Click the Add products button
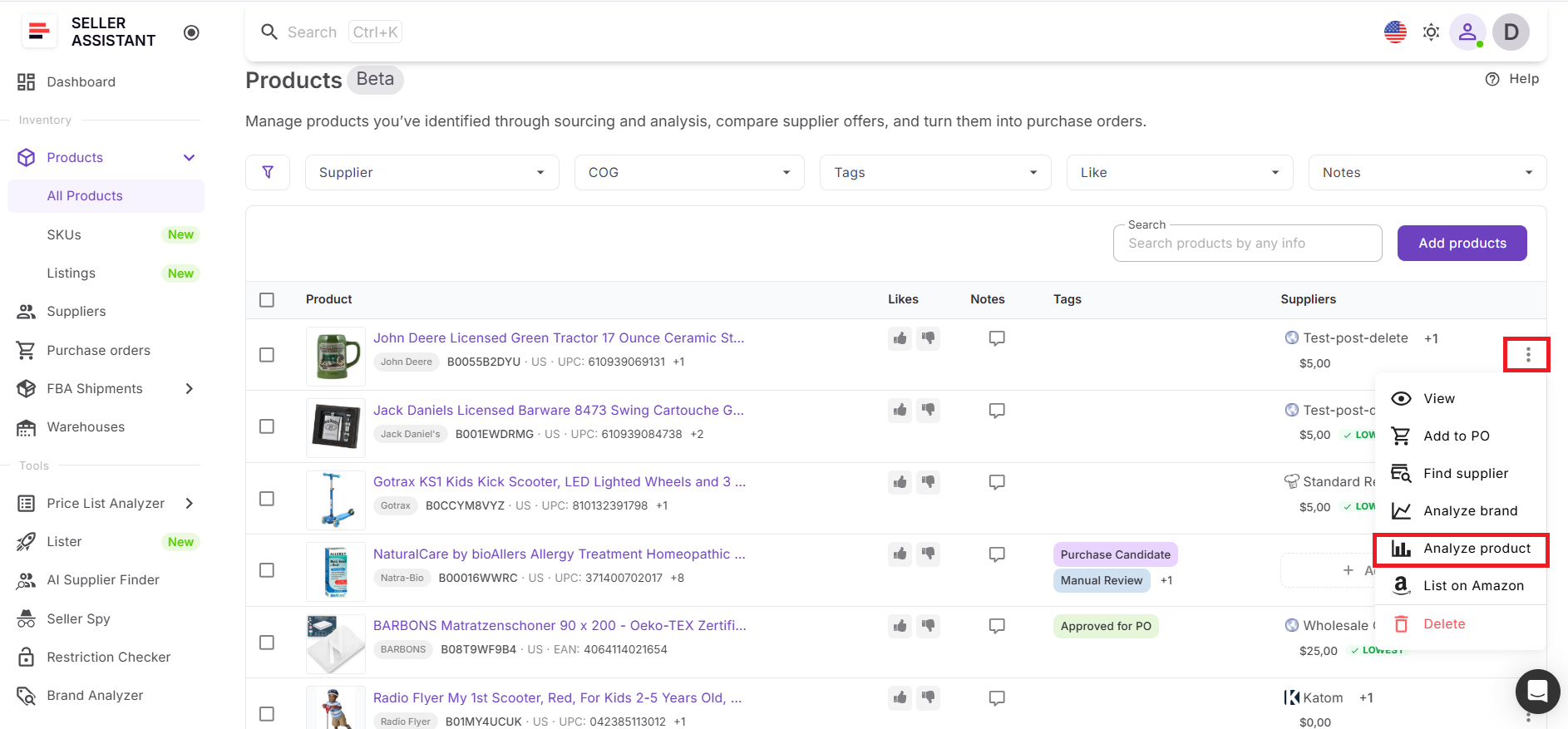This screenshot has height=729, width=1568. coord(1462,243)
